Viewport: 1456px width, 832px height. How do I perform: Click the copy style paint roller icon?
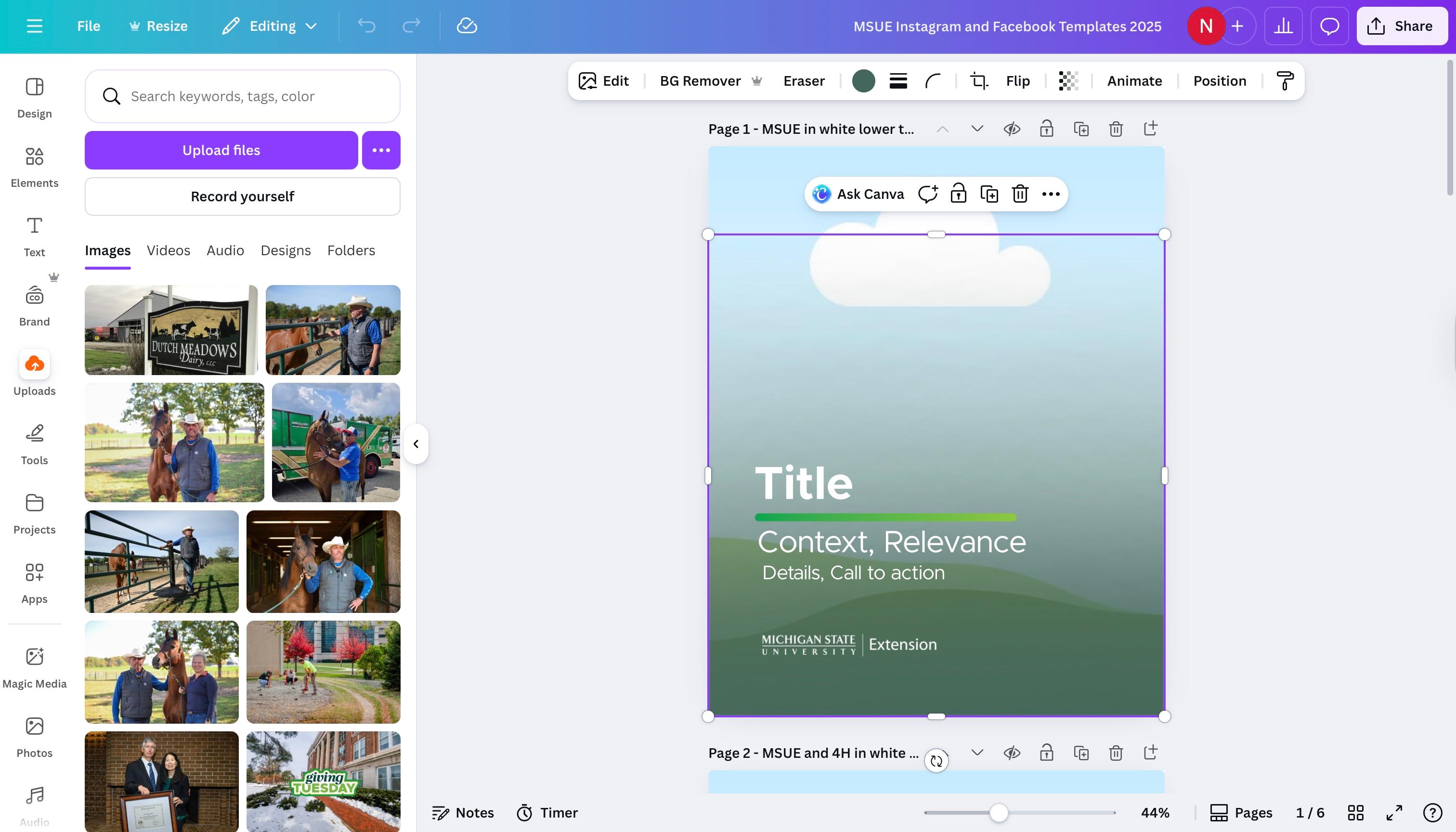tap(1285, 81)
